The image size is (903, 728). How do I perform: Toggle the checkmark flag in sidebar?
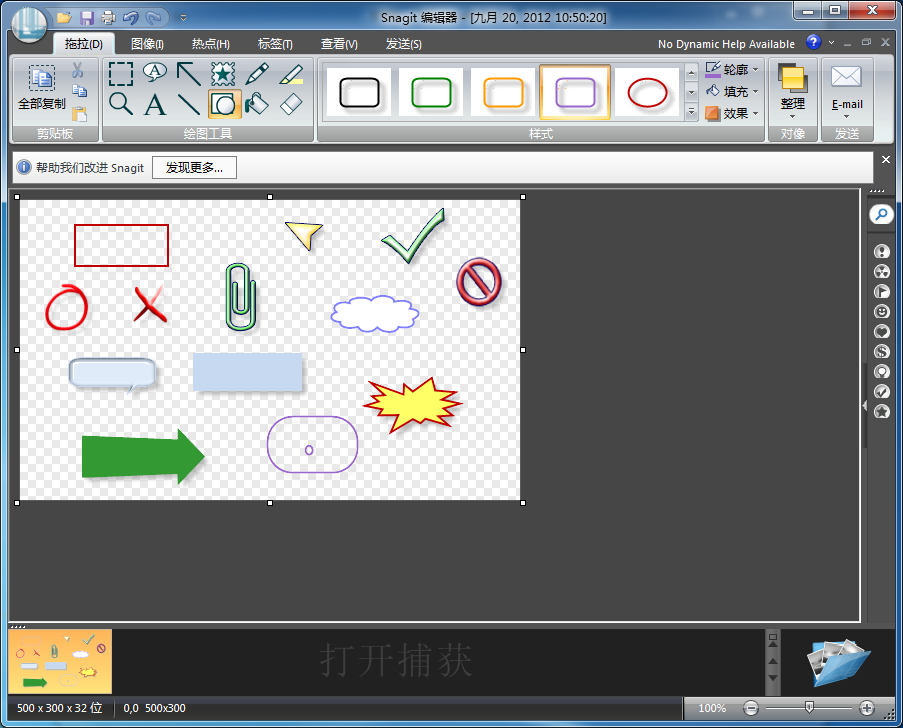click(881, 392)
